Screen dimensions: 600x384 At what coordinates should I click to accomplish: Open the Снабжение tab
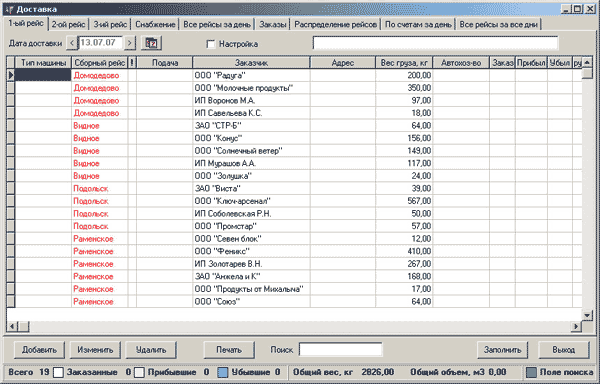coord(155,24)
